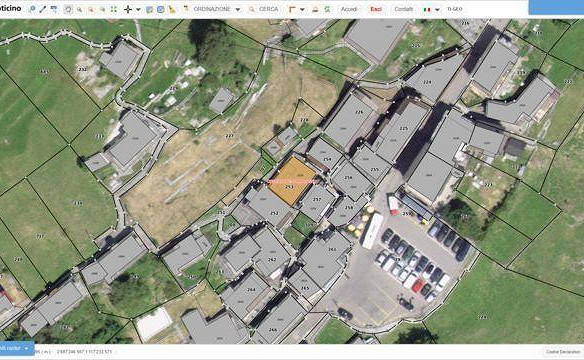Select the info pointer tool icon
The width and height of the screenshot is (584, 360).
32,9
